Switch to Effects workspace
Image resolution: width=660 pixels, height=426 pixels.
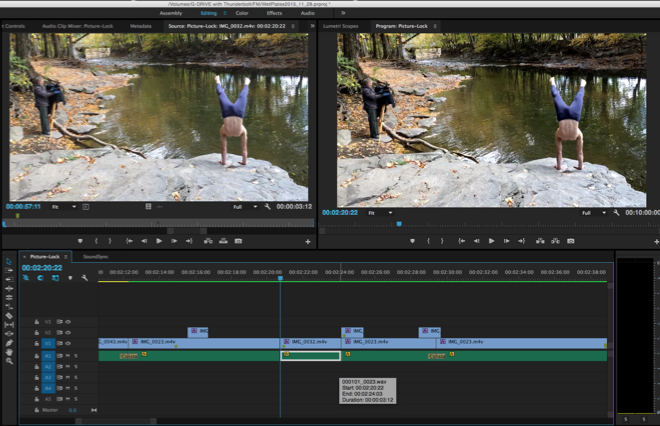[274, 13]
